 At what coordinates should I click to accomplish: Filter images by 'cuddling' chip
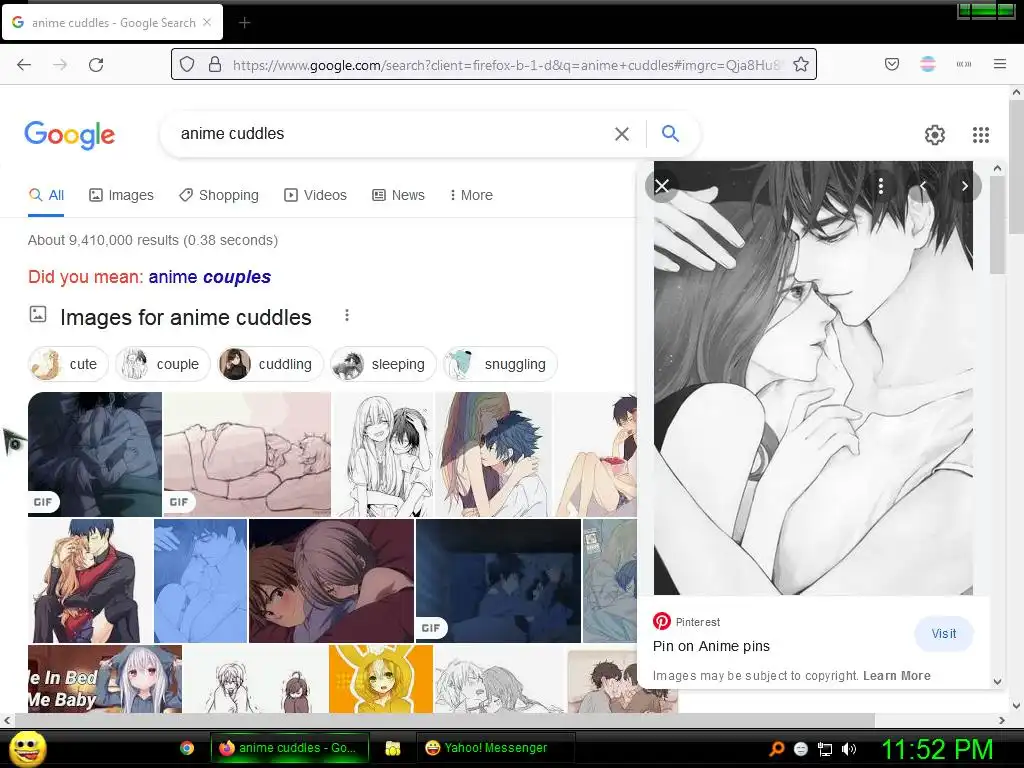pos(270,364)
